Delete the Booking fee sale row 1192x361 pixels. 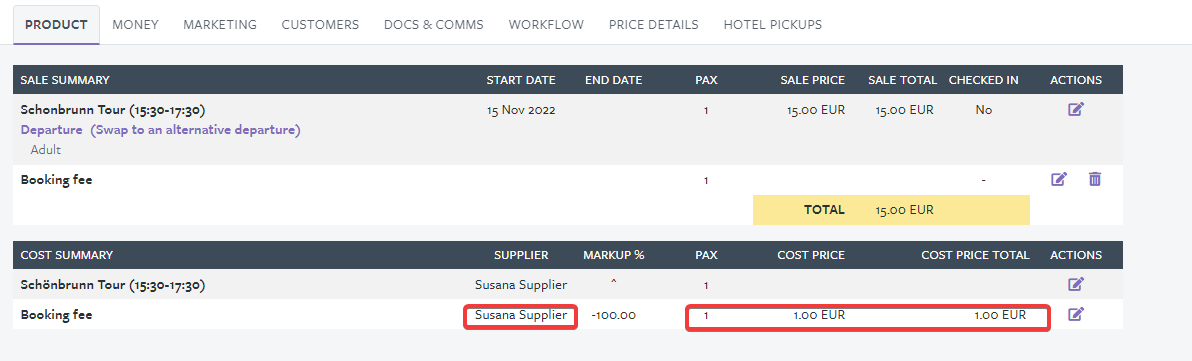pos(1095,179)
